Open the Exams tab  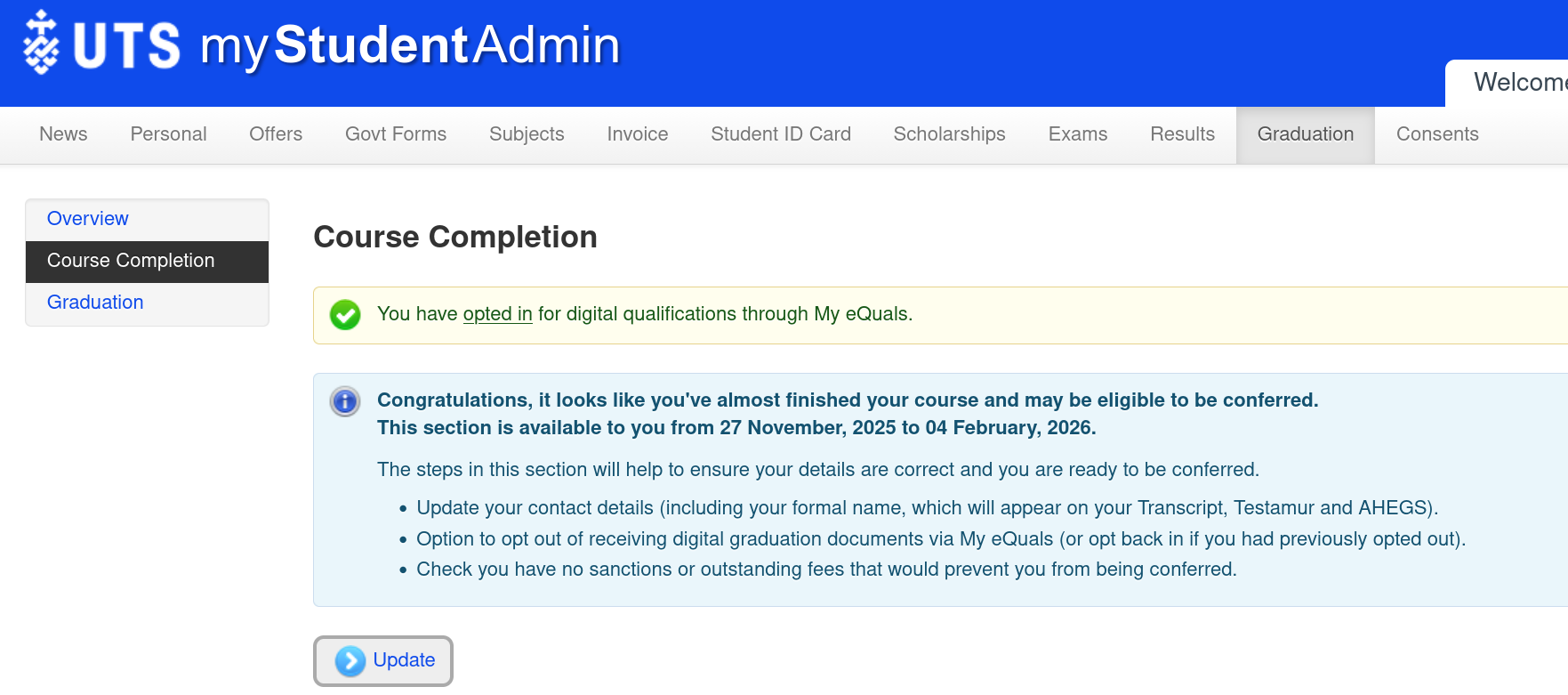[1077, 134]
